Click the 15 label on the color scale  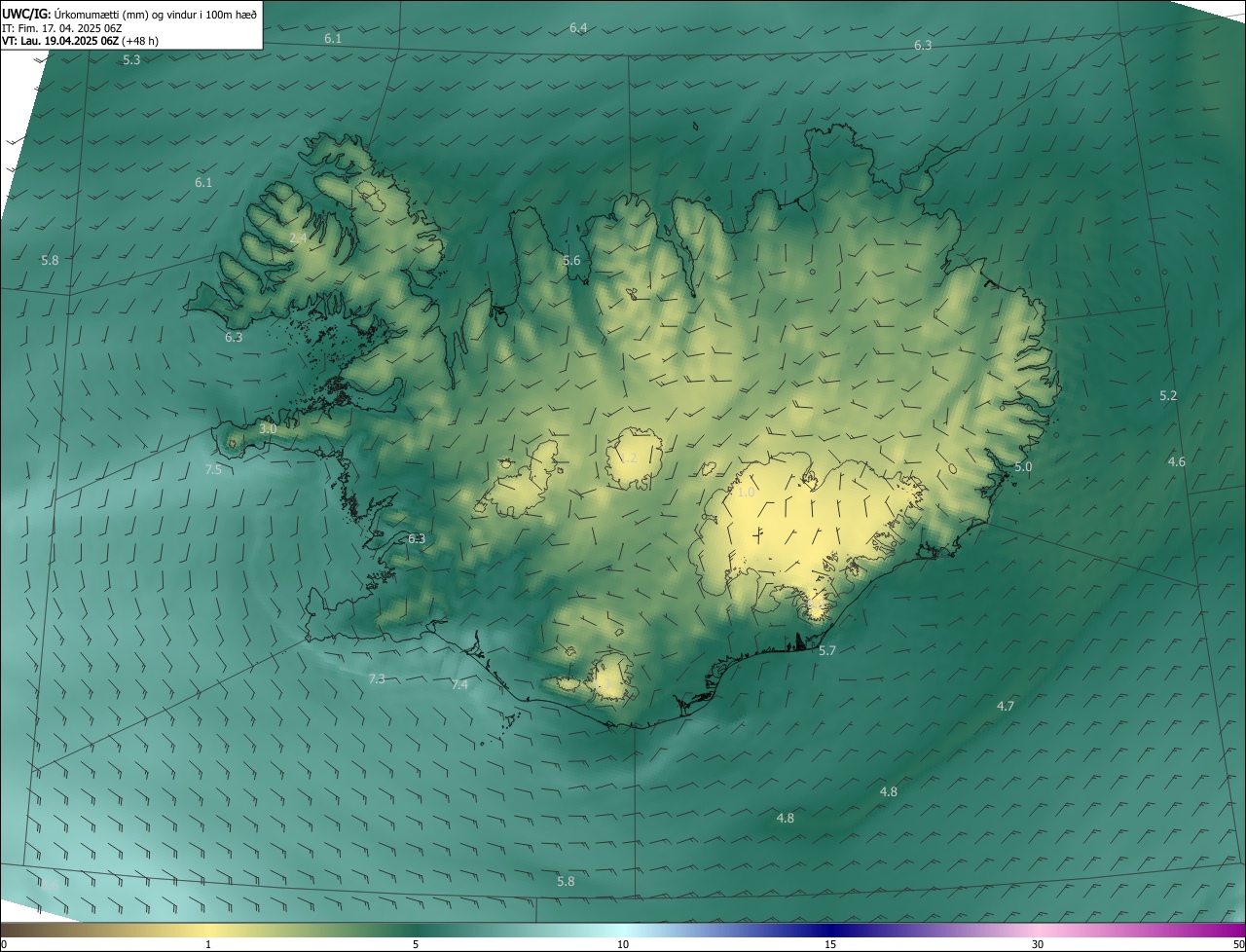pos(830,944)
